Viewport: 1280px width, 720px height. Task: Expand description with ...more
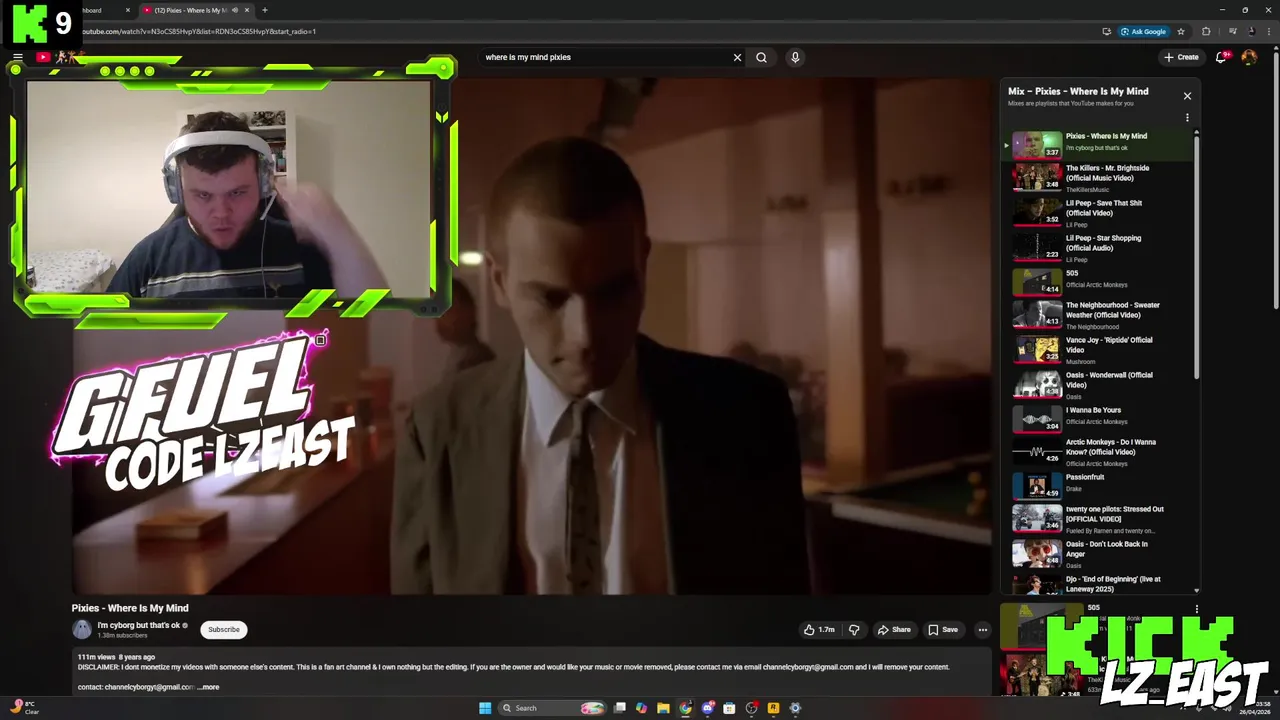click(208, 687)
